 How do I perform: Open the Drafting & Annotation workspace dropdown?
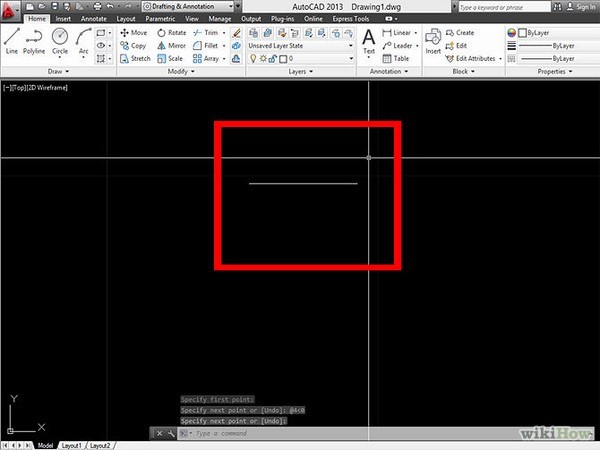coord(188,7)
